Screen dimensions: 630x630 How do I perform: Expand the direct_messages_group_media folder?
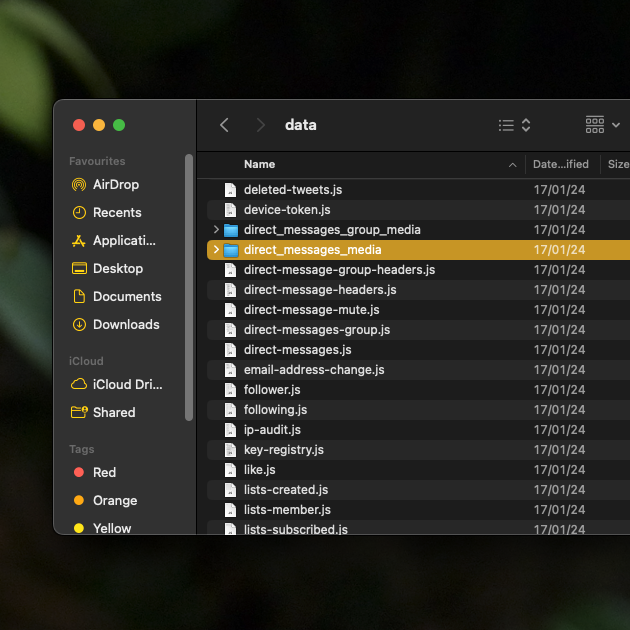(x=216, y=230)
